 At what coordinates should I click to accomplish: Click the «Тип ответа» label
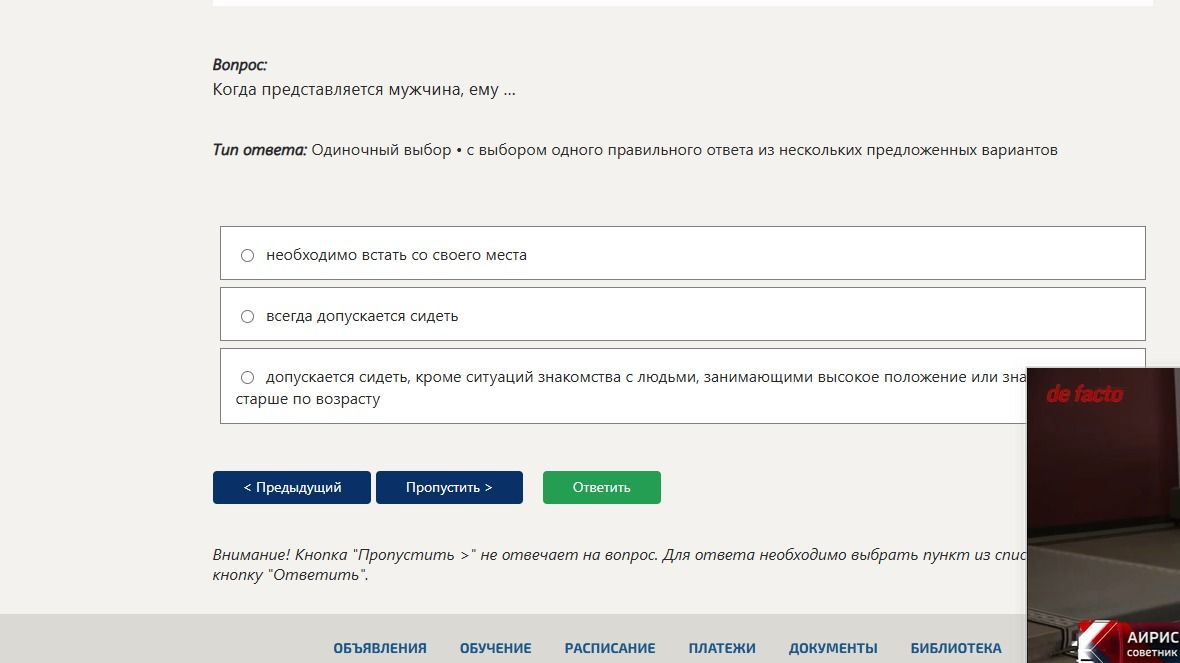click(260, 150)
